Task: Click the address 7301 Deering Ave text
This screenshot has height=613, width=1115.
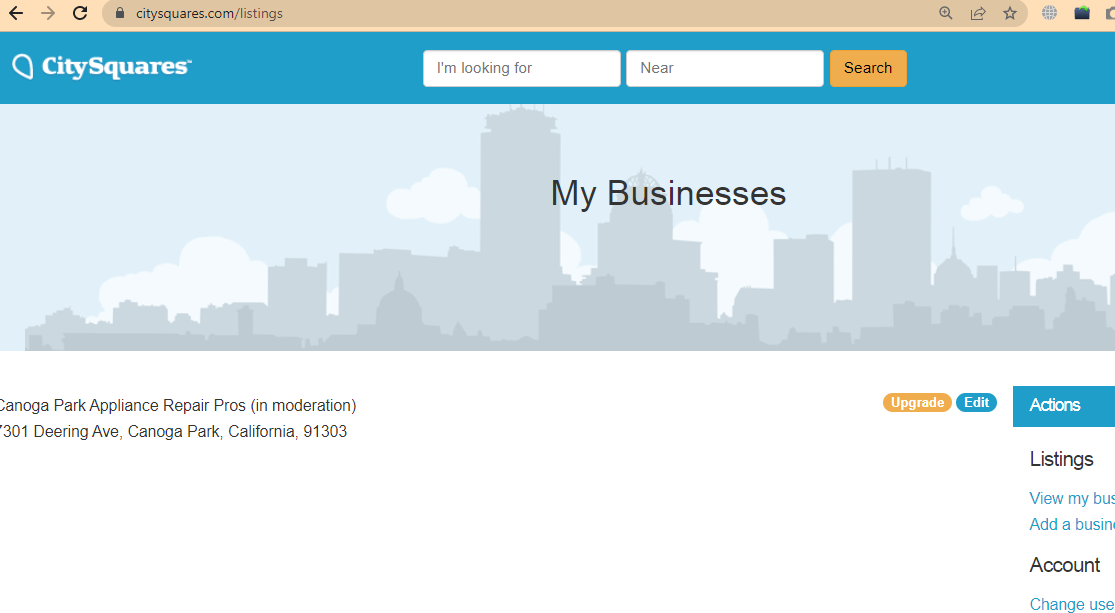Action: click(x=174, y=432)
